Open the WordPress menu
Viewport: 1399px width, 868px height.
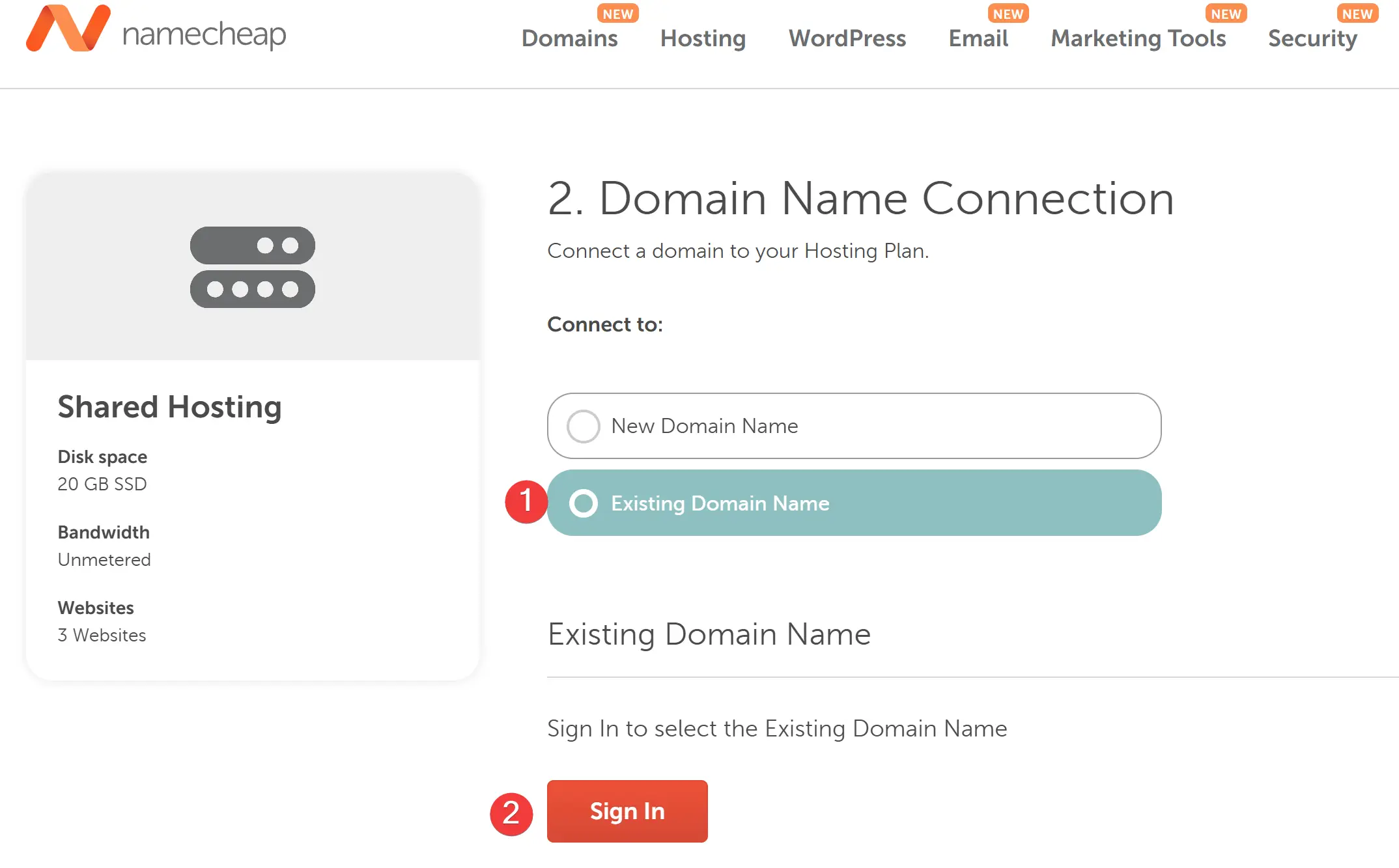point(847,38)
